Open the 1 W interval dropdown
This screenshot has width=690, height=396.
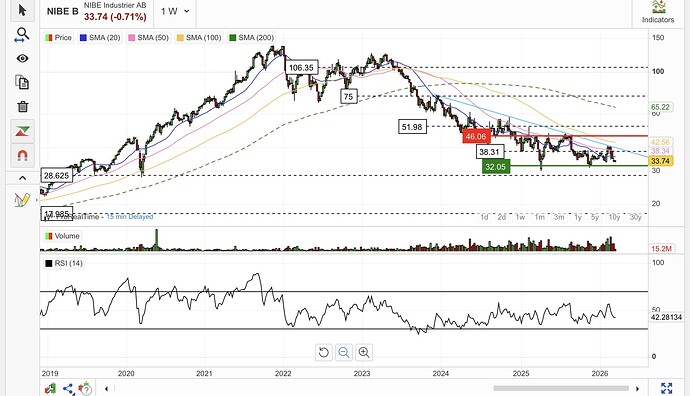pyautogui.click(x=175, y=11)
